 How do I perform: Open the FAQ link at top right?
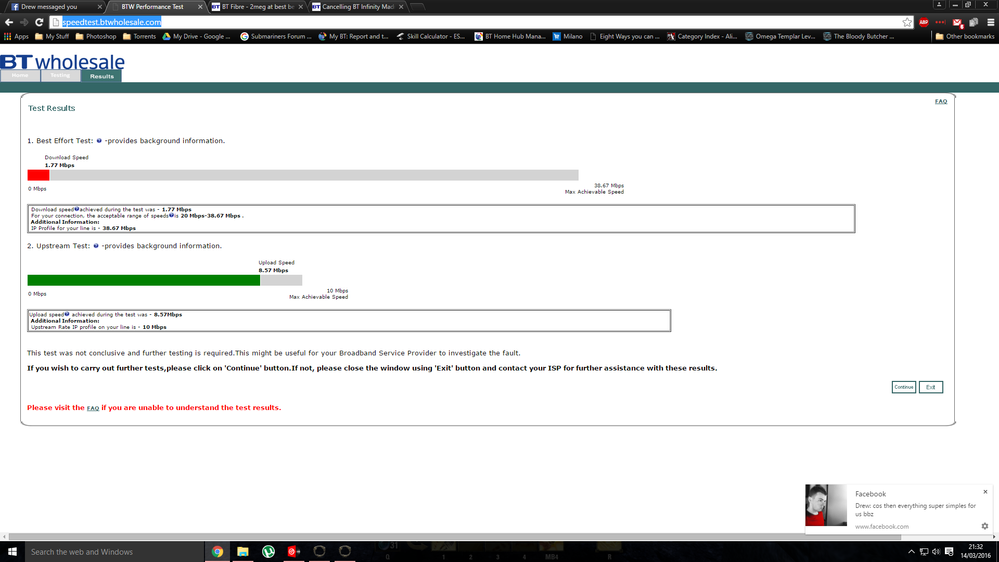coord(941,101)
